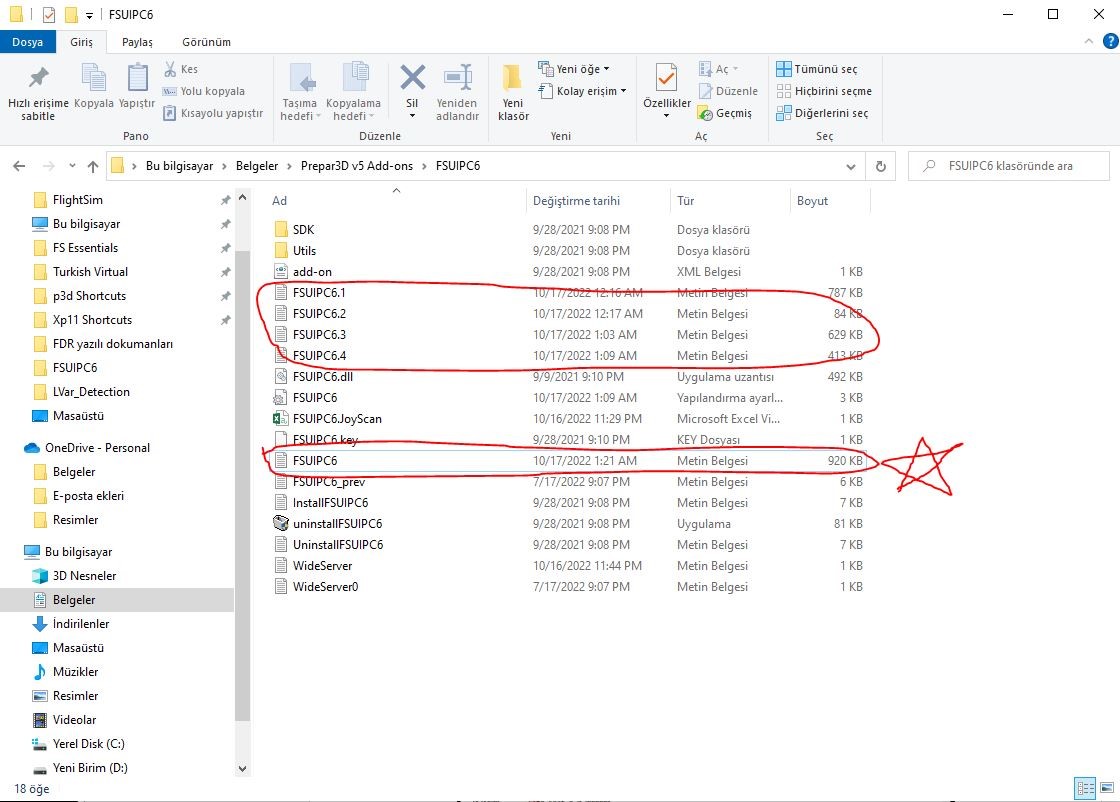Create new folder with Yeni klasör
The image size is (1120, 802).
pyautogui.click(x=513, y=94)
